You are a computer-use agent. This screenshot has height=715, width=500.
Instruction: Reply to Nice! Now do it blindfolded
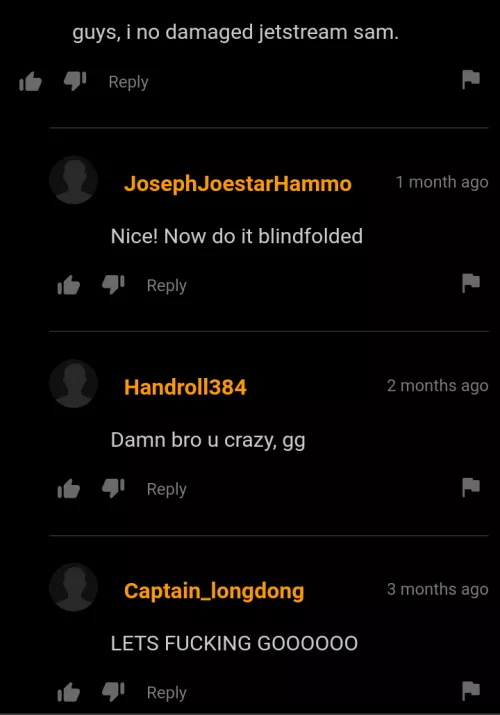166,285
